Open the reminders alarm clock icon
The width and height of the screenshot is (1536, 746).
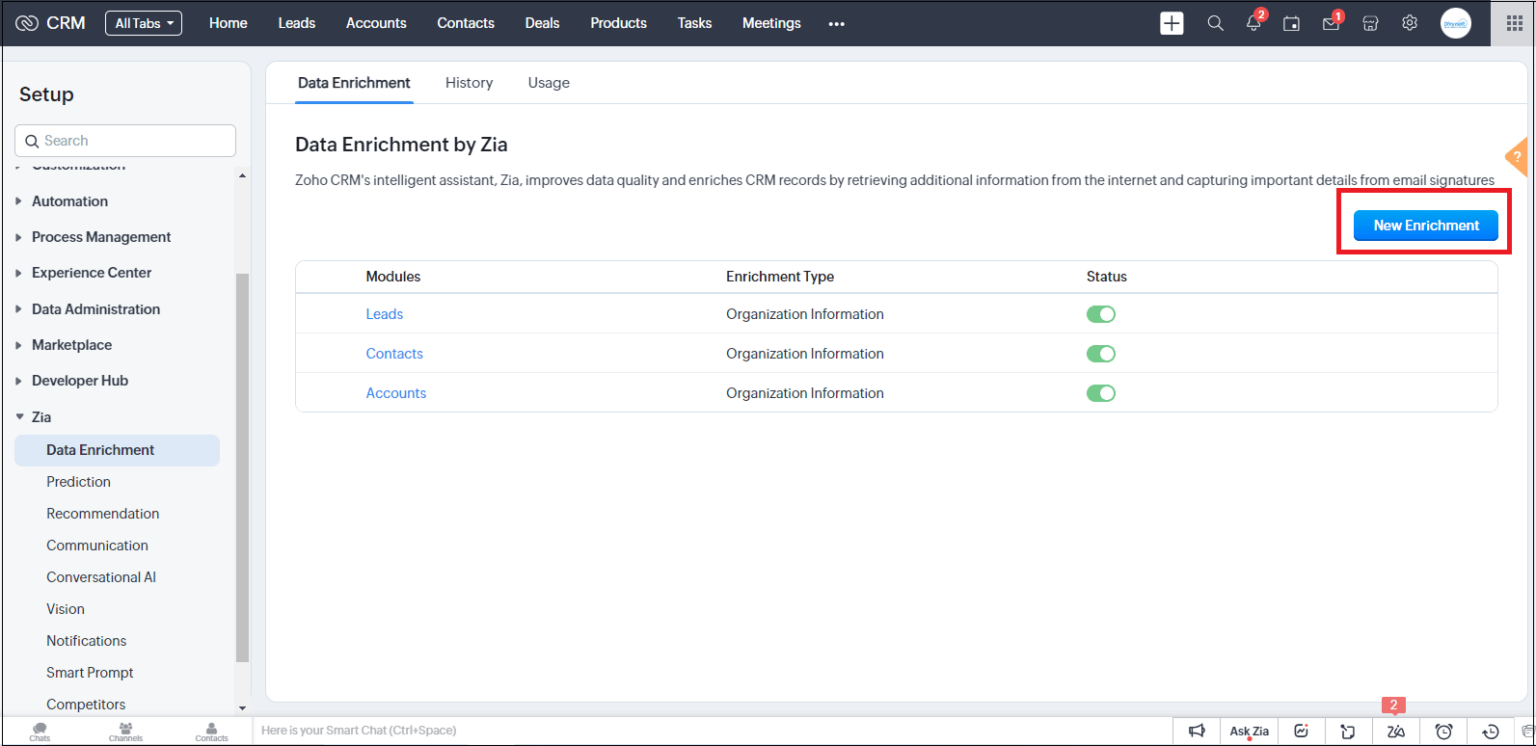pyautogui.click(x=1444, y=731)
